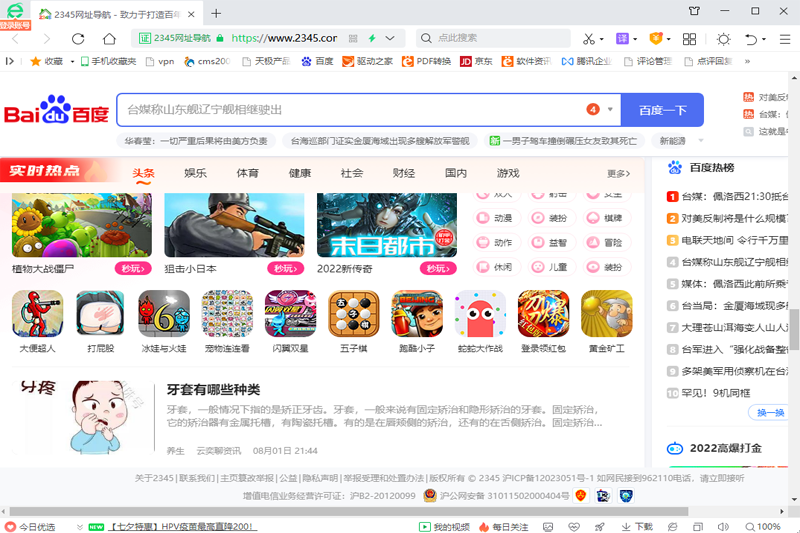This screenshot has width=800, height=533.
Task: Open the 蛇蛇大作战 game icon
Action: click(x=480, y=314)
